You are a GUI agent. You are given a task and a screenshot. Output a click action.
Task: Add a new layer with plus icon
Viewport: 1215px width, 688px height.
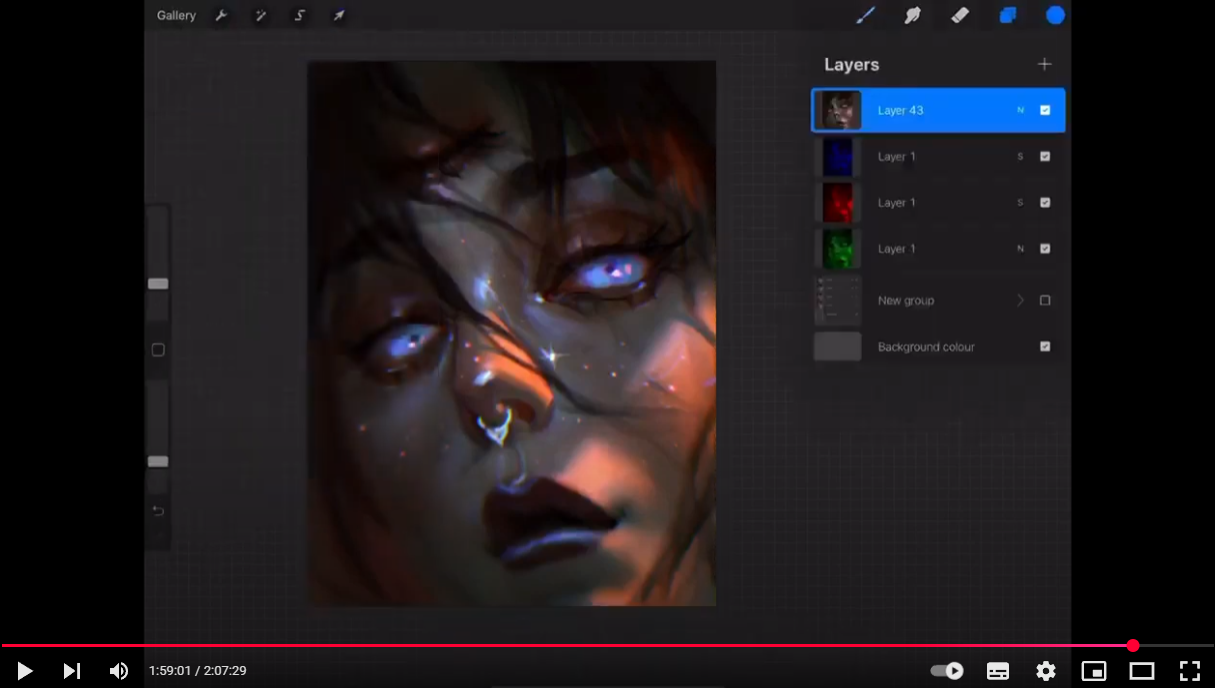pyautogui.click(x=1044, y=64)
